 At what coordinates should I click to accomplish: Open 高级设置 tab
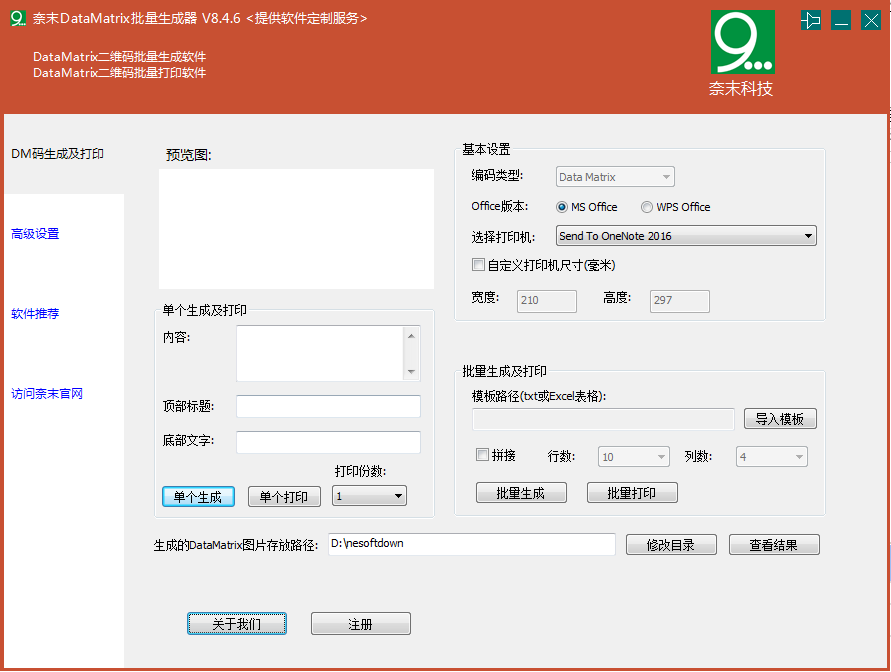[x=35, y=234]
